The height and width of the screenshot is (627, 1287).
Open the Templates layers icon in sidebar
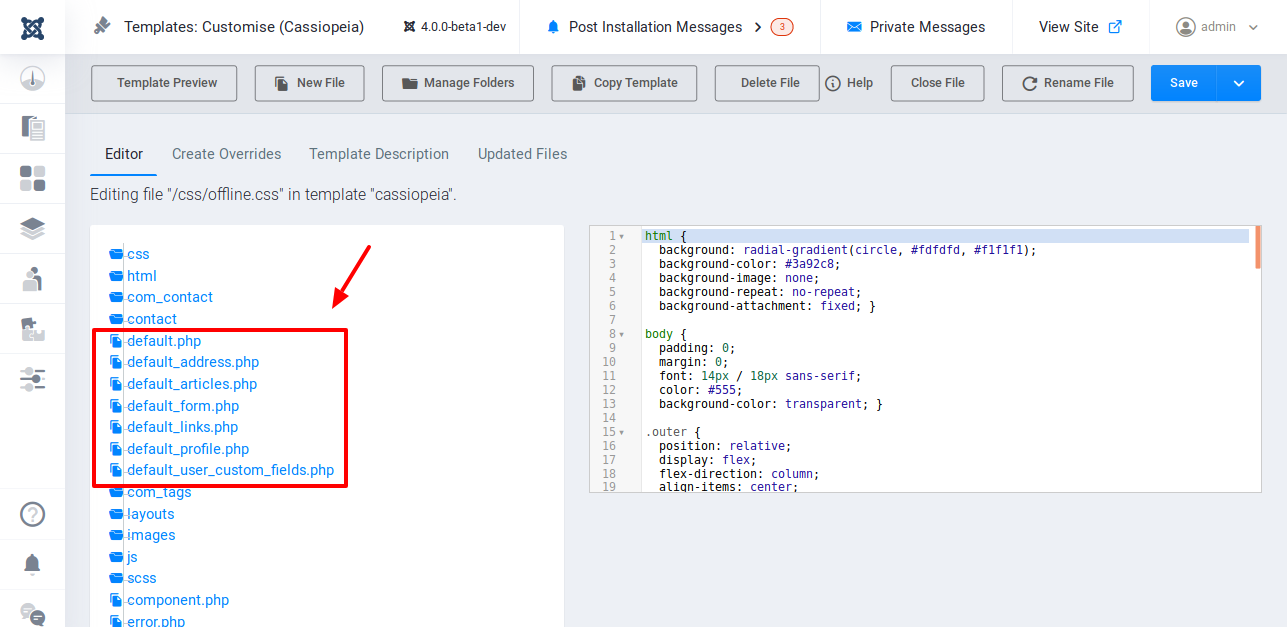[x=31, y=228]
